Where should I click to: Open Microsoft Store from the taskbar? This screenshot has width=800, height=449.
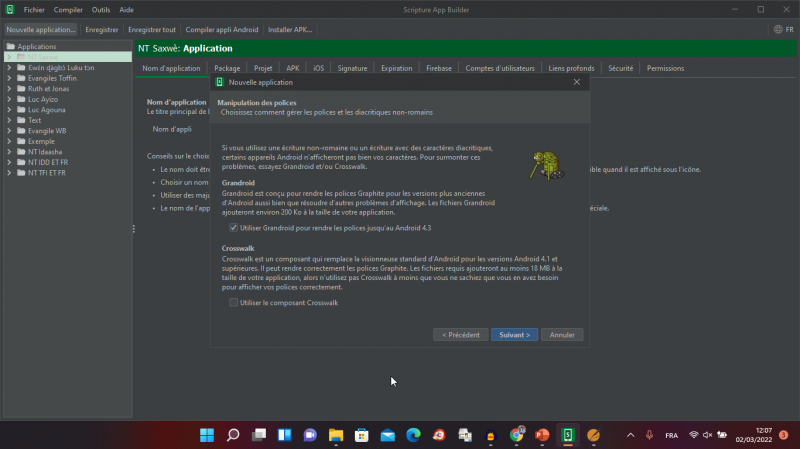pyautogui.click(x=362, y=435)
